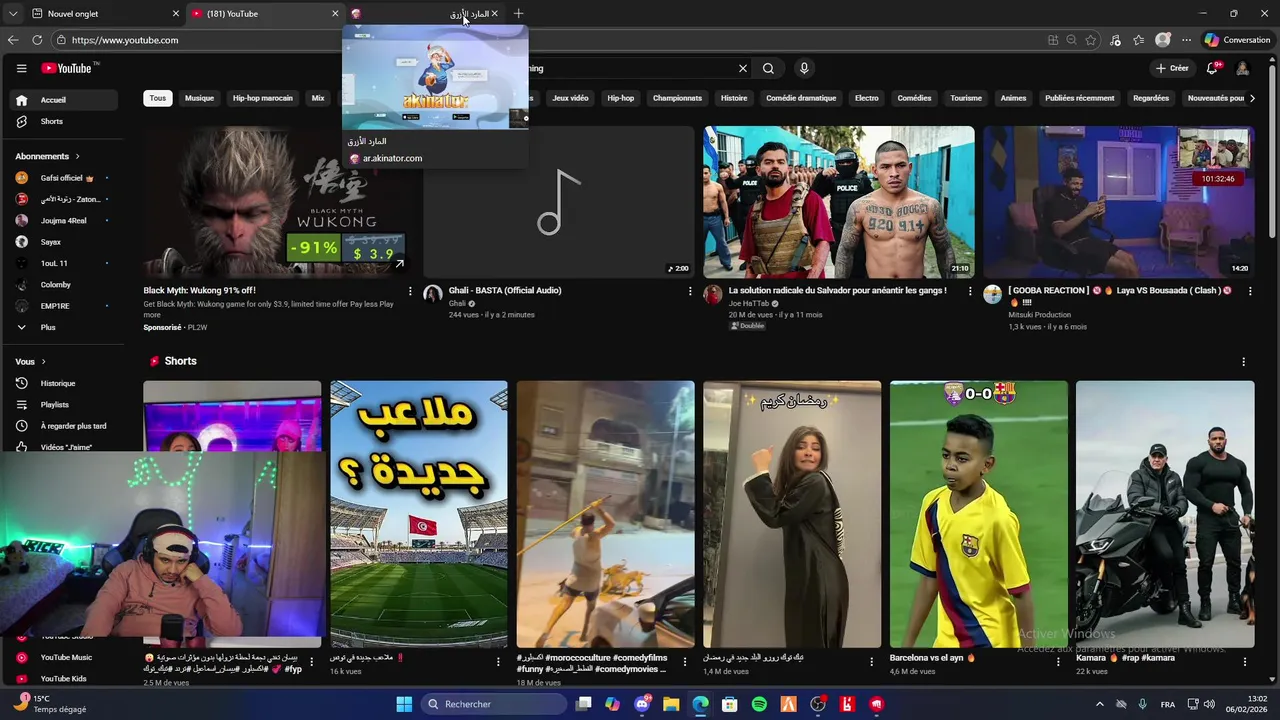
Task: Open YouTube notifications bell
Action: pos(1212,68)
